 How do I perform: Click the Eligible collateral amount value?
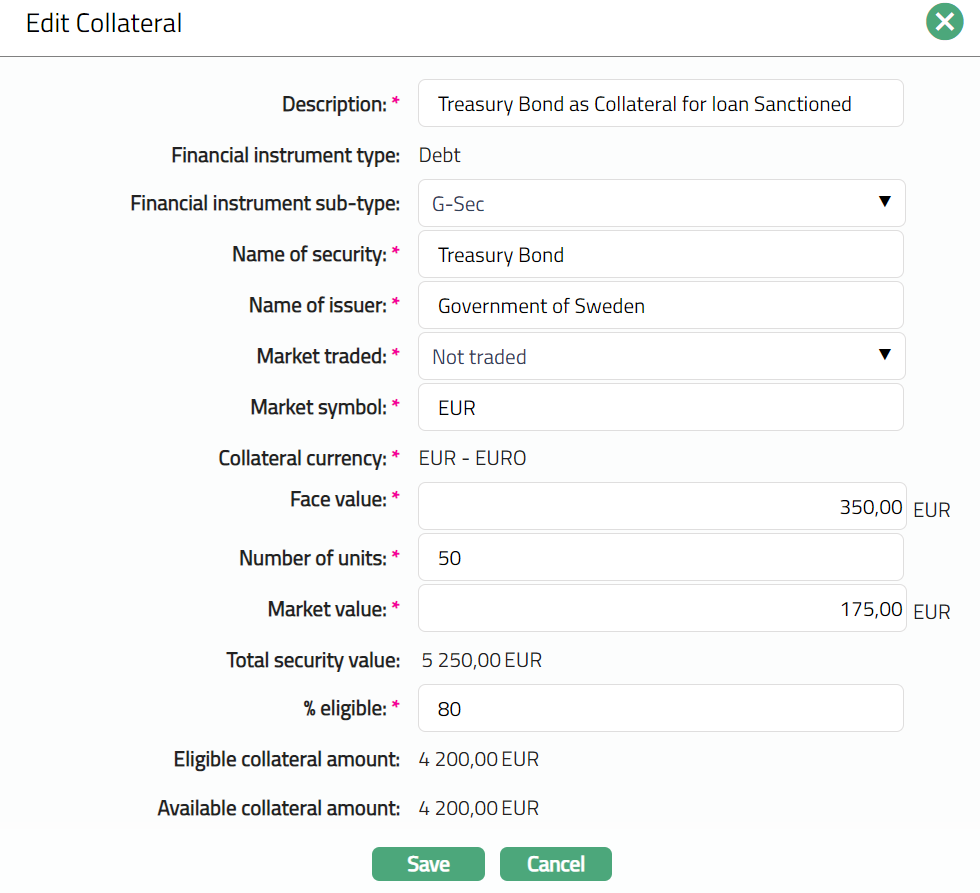(478, 760)
